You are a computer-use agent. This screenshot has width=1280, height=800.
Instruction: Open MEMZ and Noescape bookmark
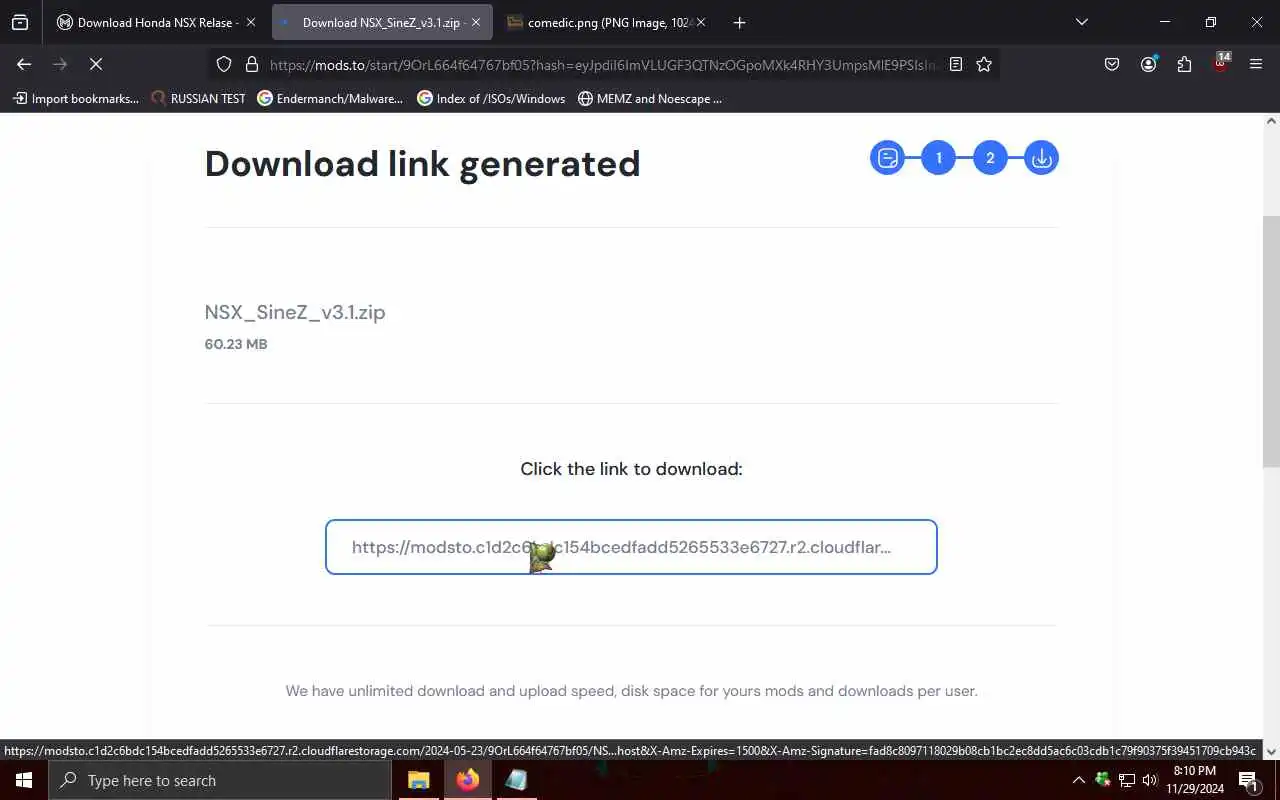[x=650, y=98]
